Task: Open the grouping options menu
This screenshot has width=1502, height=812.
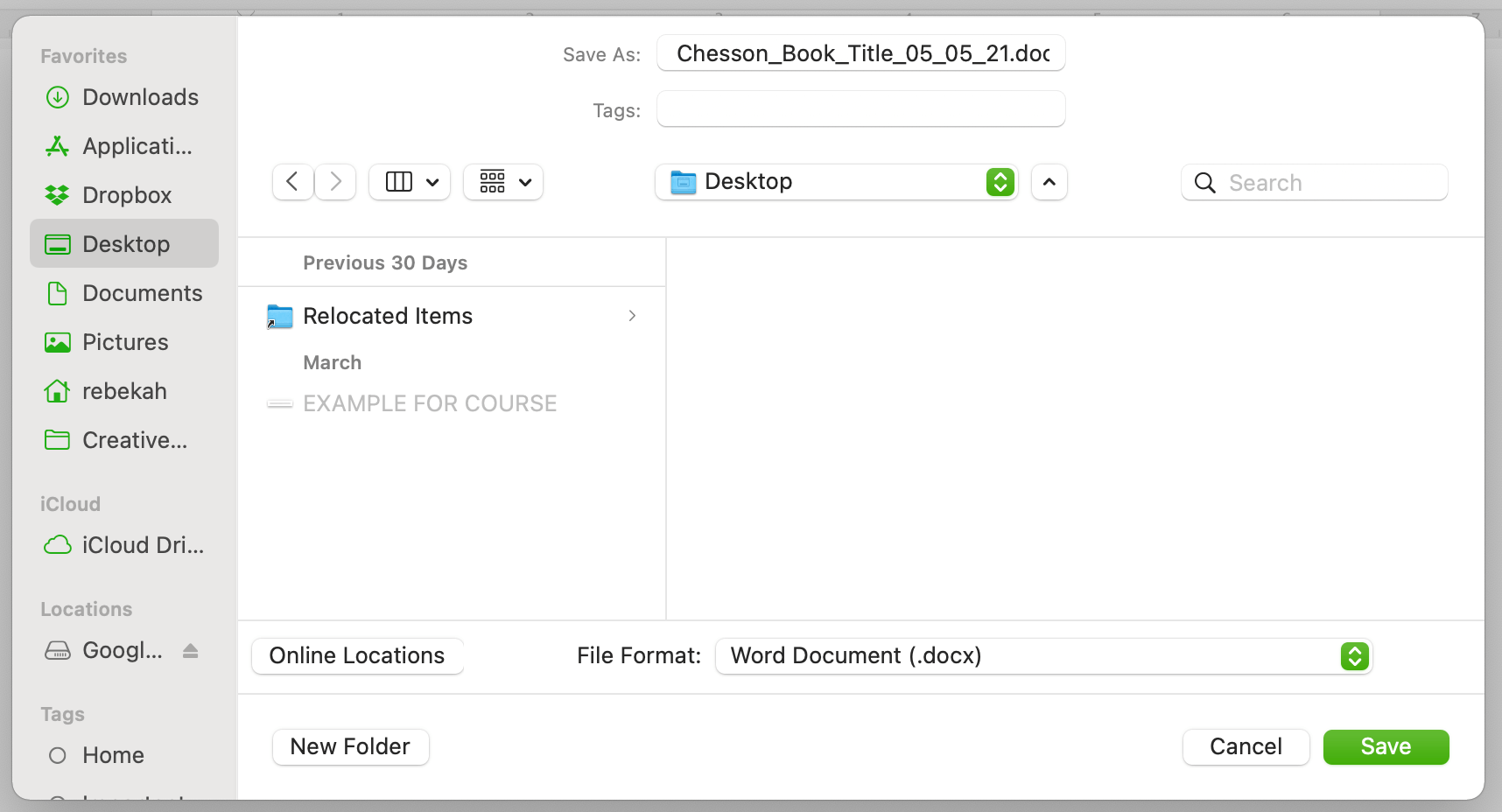Action: (x=503, y=181)
